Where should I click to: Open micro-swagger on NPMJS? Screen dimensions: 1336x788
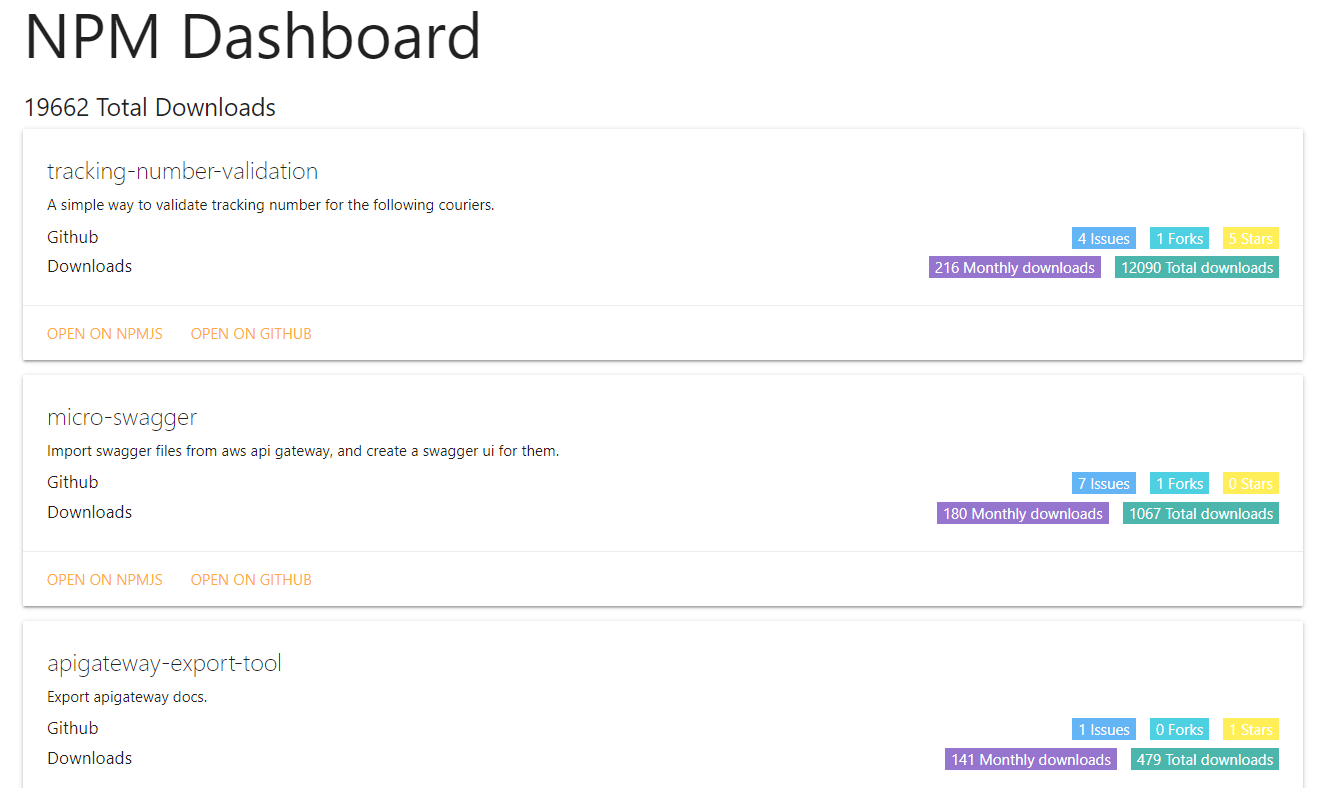(x=104, y=579)
